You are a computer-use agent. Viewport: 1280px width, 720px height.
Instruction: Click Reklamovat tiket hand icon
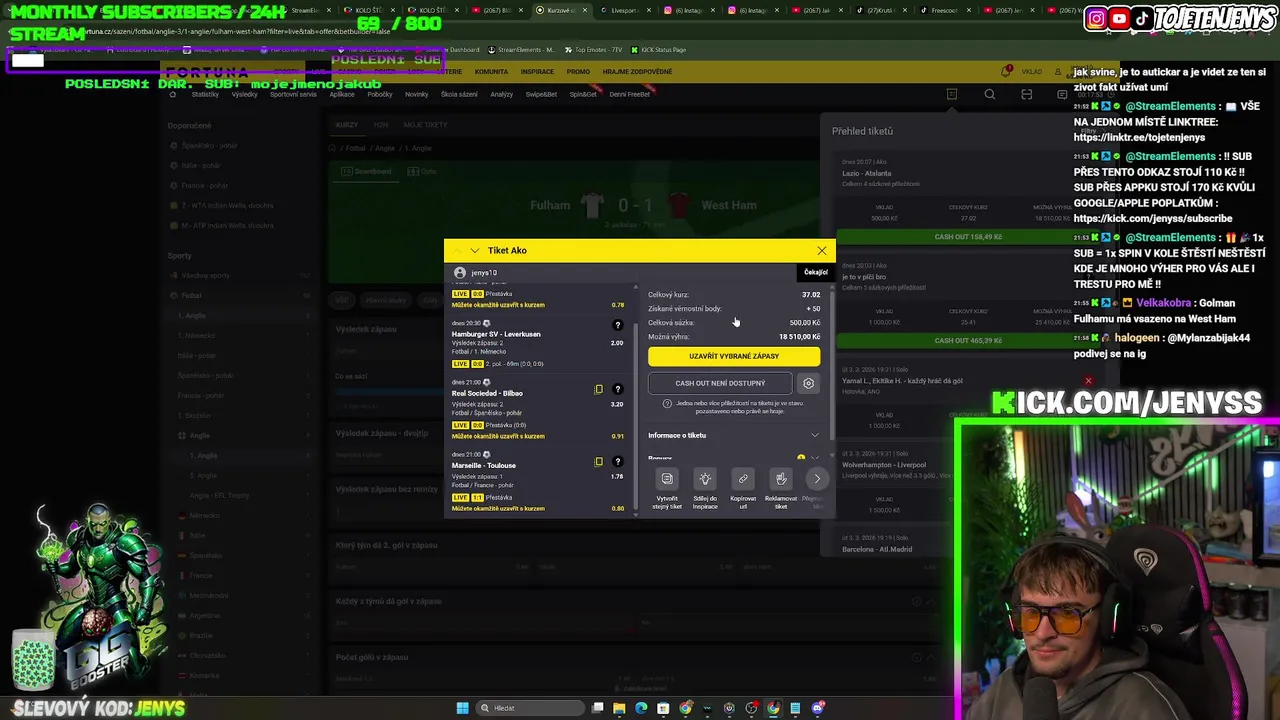781,479
